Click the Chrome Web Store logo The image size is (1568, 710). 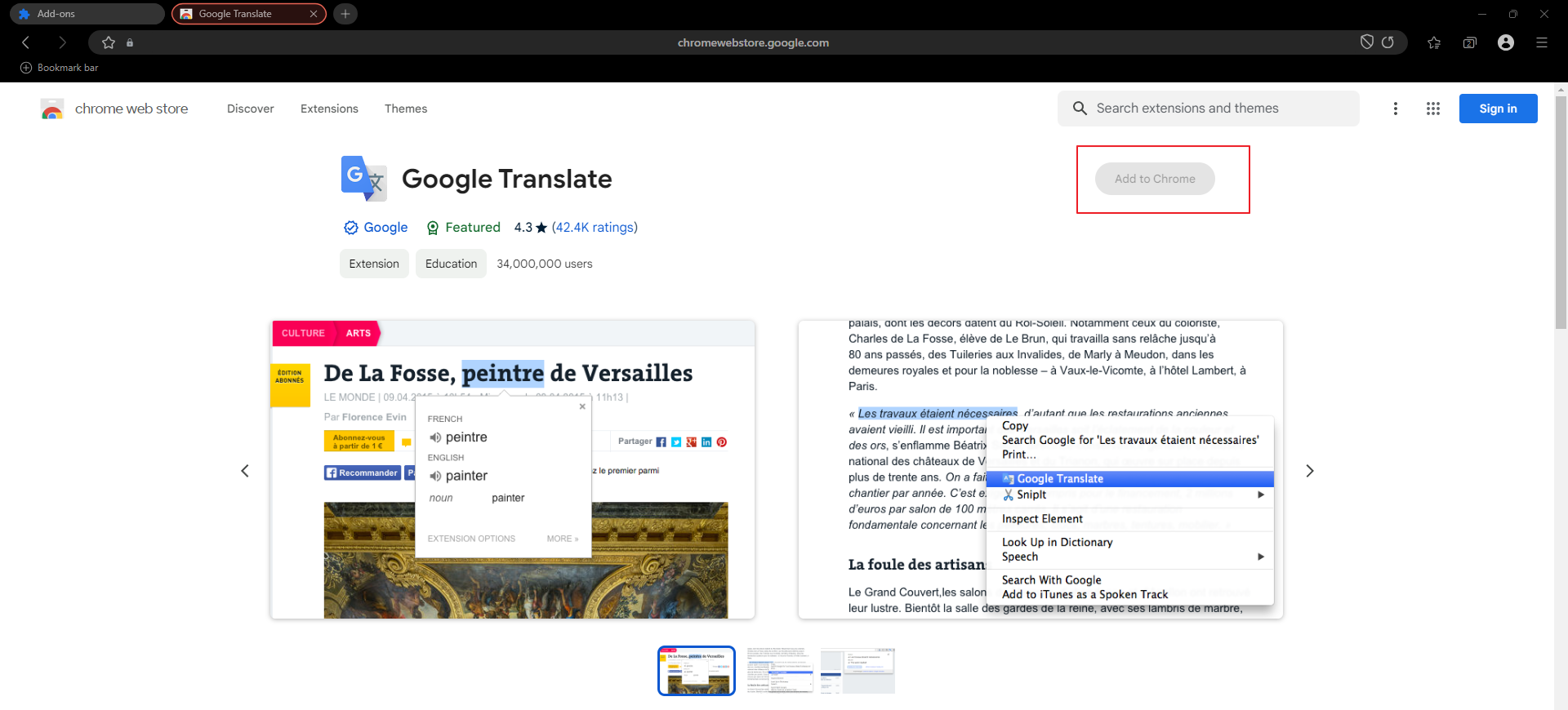pos(52,109)
